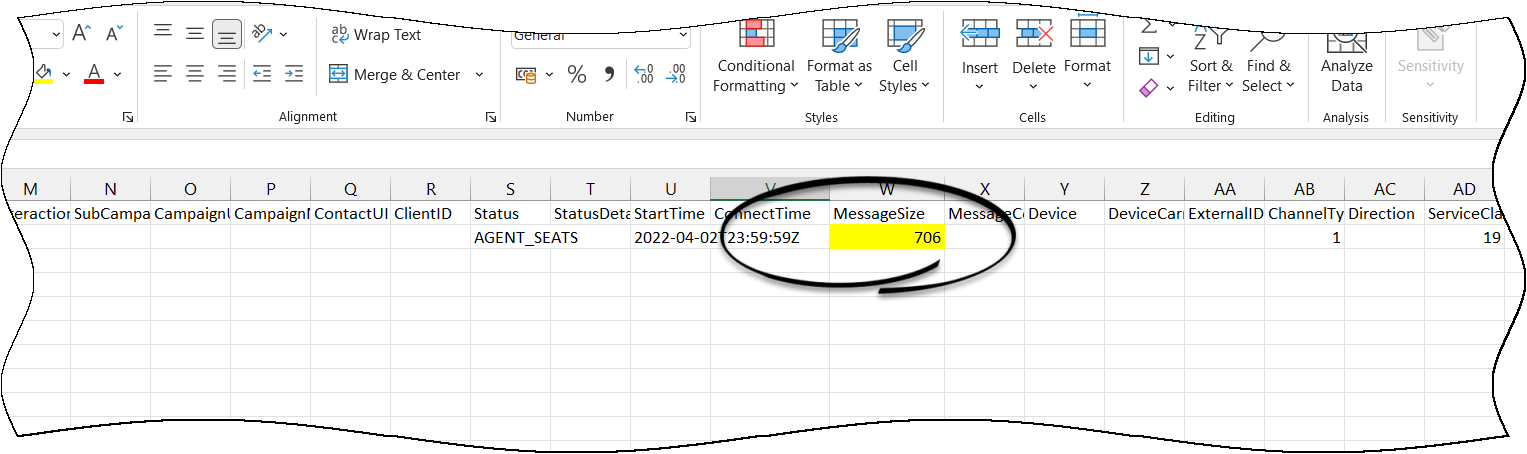This screenshot has height=454, width=1527.
Task: Click the Increase Indent icon
Action: point(293,74)
